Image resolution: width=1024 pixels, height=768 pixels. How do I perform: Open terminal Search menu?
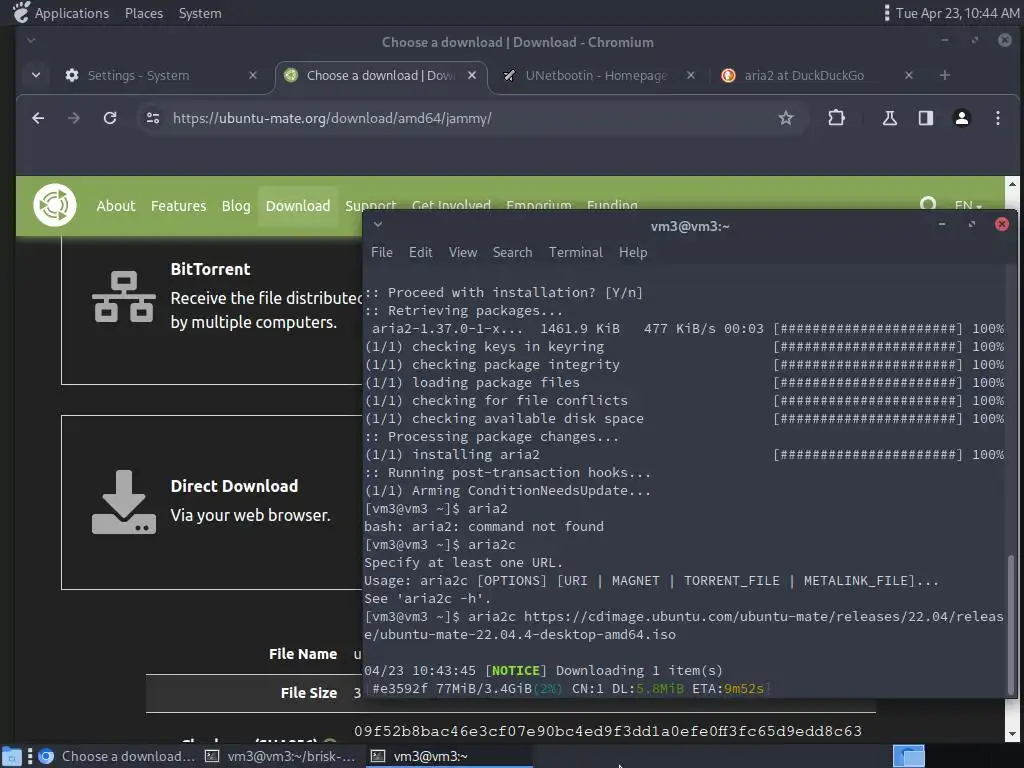click(x=512, y=253)
